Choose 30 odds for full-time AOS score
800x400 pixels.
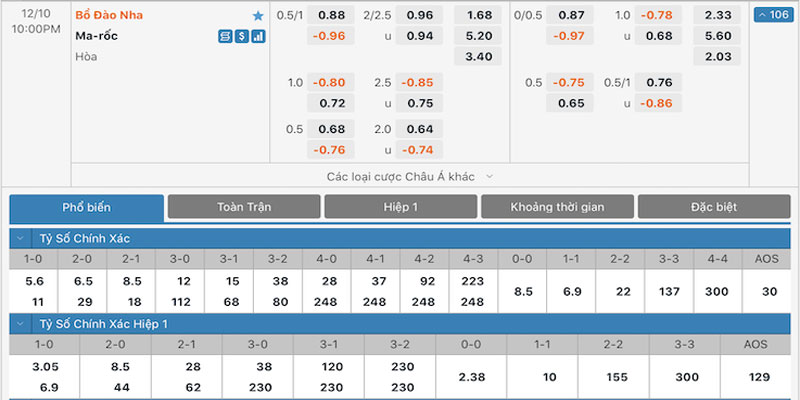(x=767, y=292)
